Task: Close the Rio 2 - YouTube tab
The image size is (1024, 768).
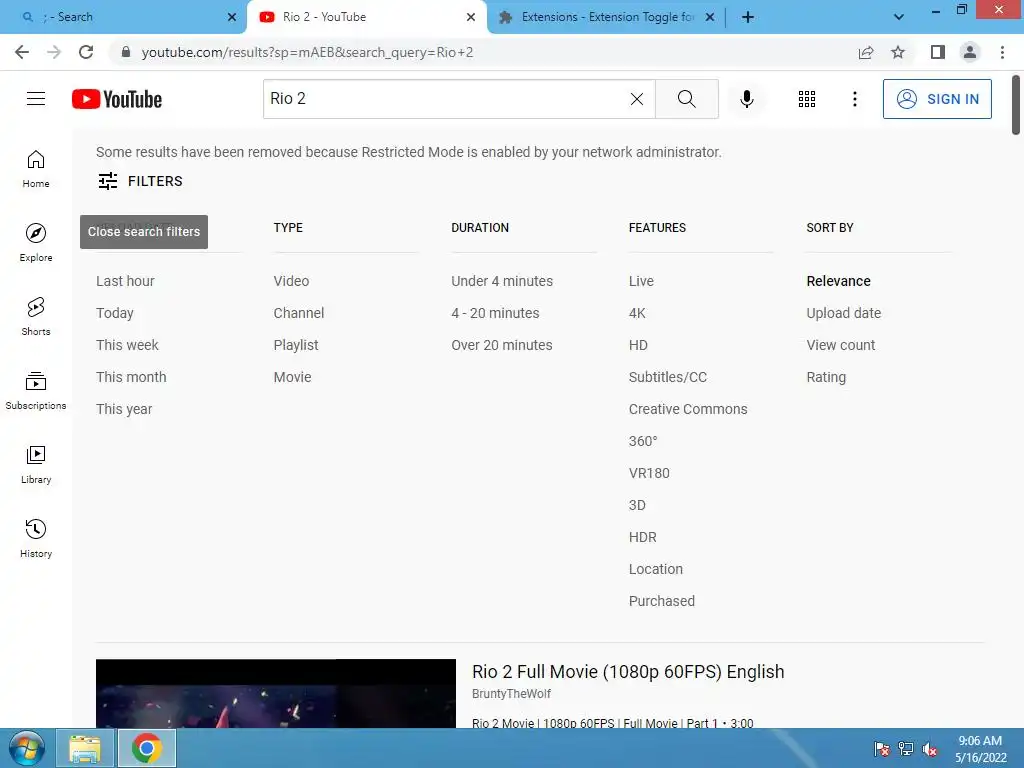Action: click(471, 17)
